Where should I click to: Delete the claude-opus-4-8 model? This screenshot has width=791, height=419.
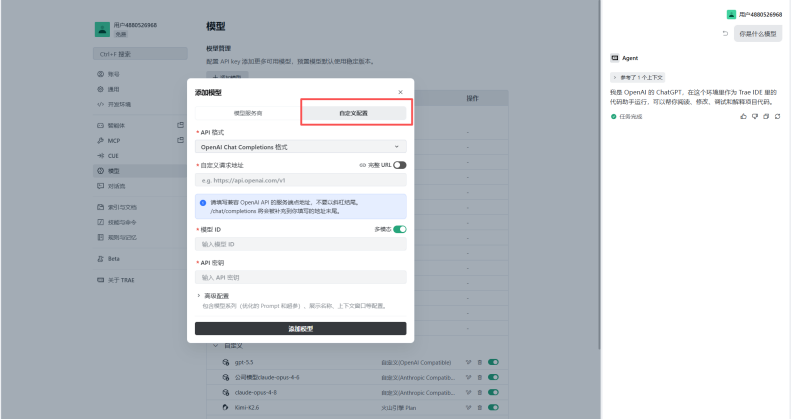(480, 392)
